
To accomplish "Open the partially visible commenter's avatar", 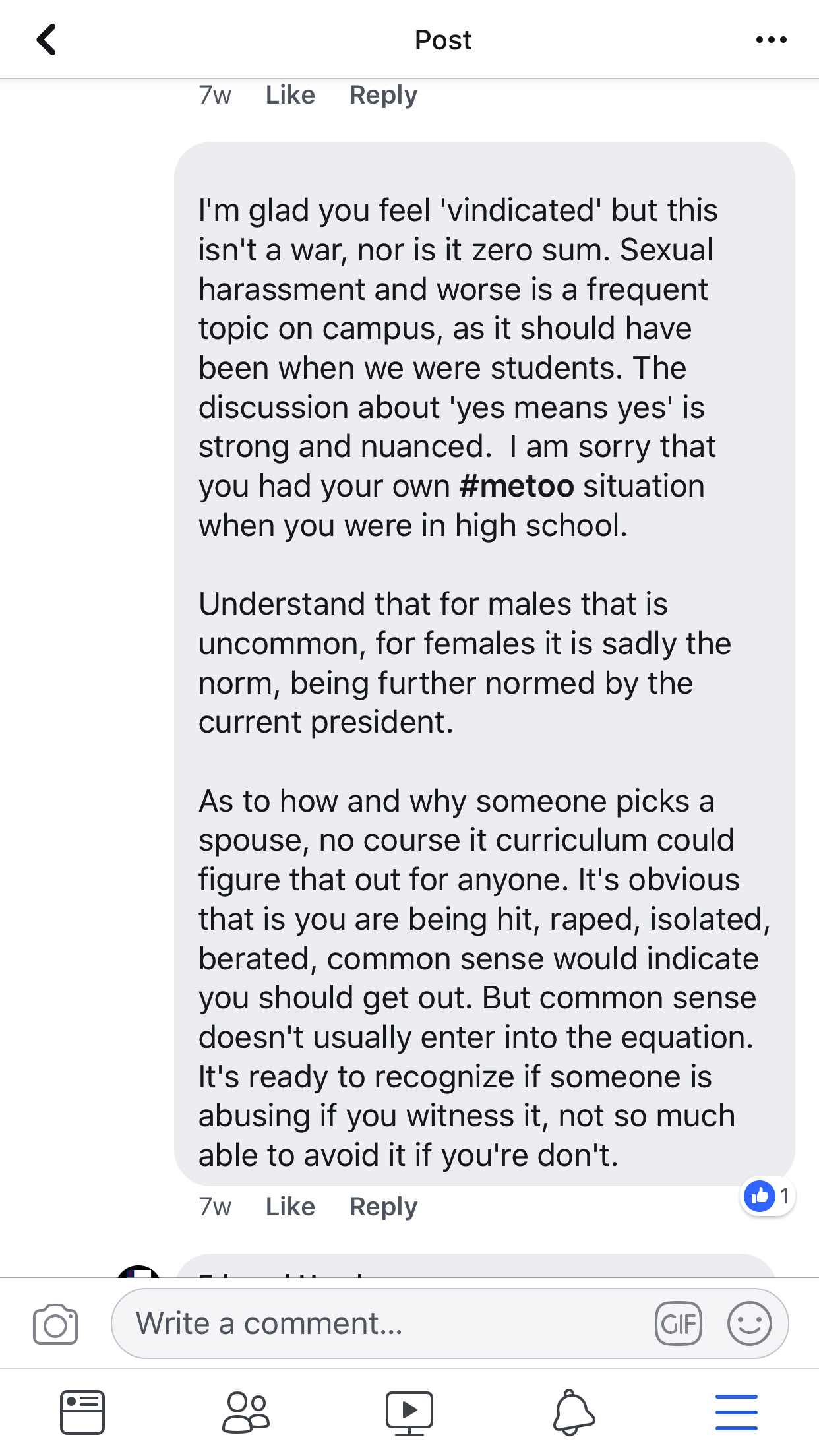I will tap(138, 1271).
